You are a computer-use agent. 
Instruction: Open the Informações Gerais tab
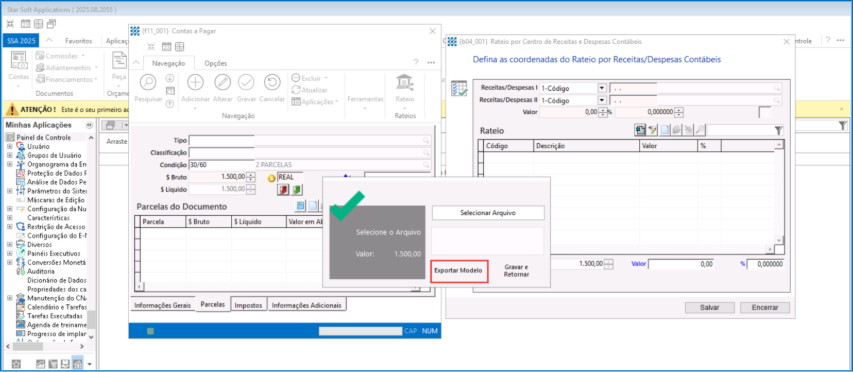point(163,305)
